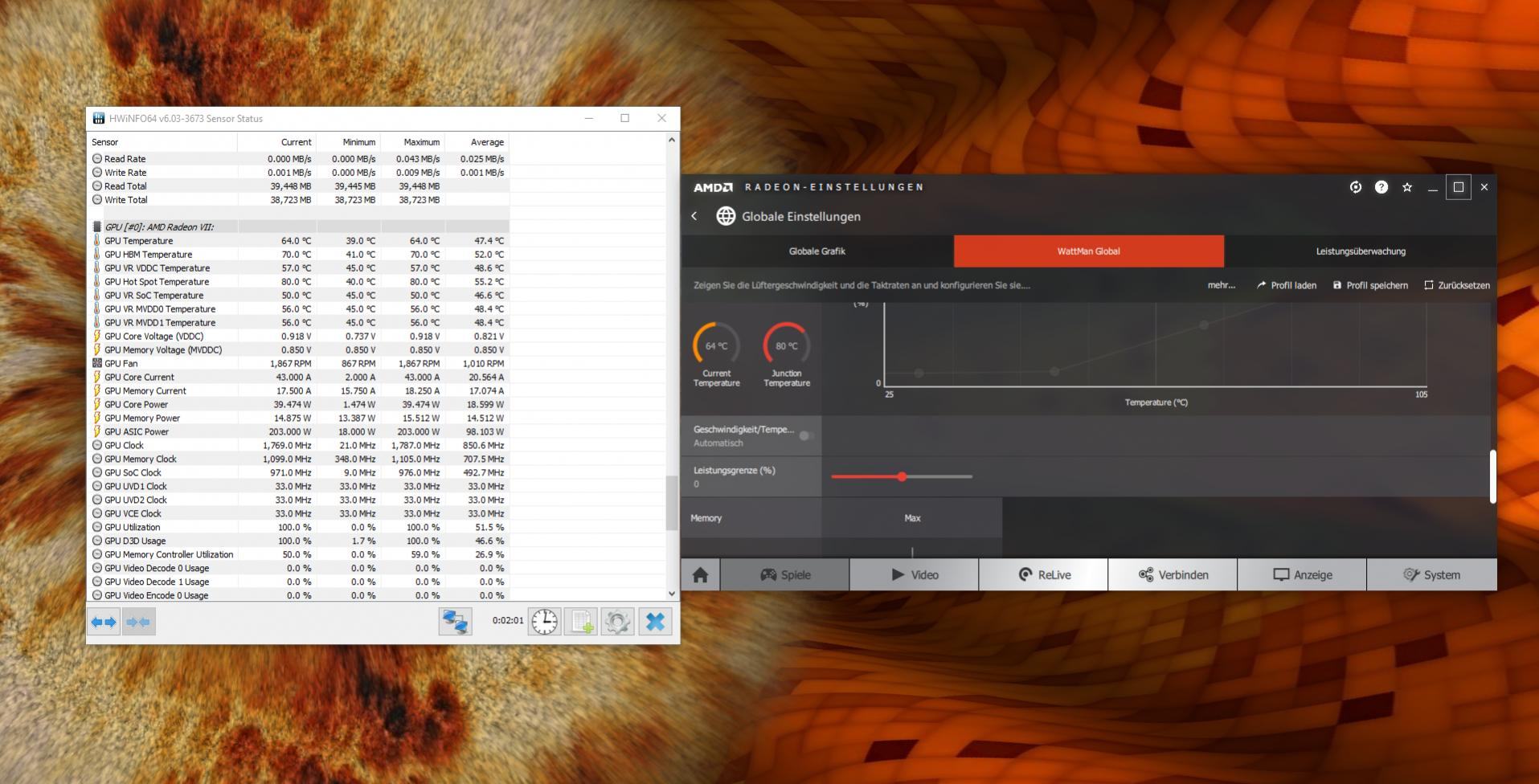Click the Junction Temperature 80 °C gauge
Viewport: 1539px width, 784px height.
[x=787, y=346]
